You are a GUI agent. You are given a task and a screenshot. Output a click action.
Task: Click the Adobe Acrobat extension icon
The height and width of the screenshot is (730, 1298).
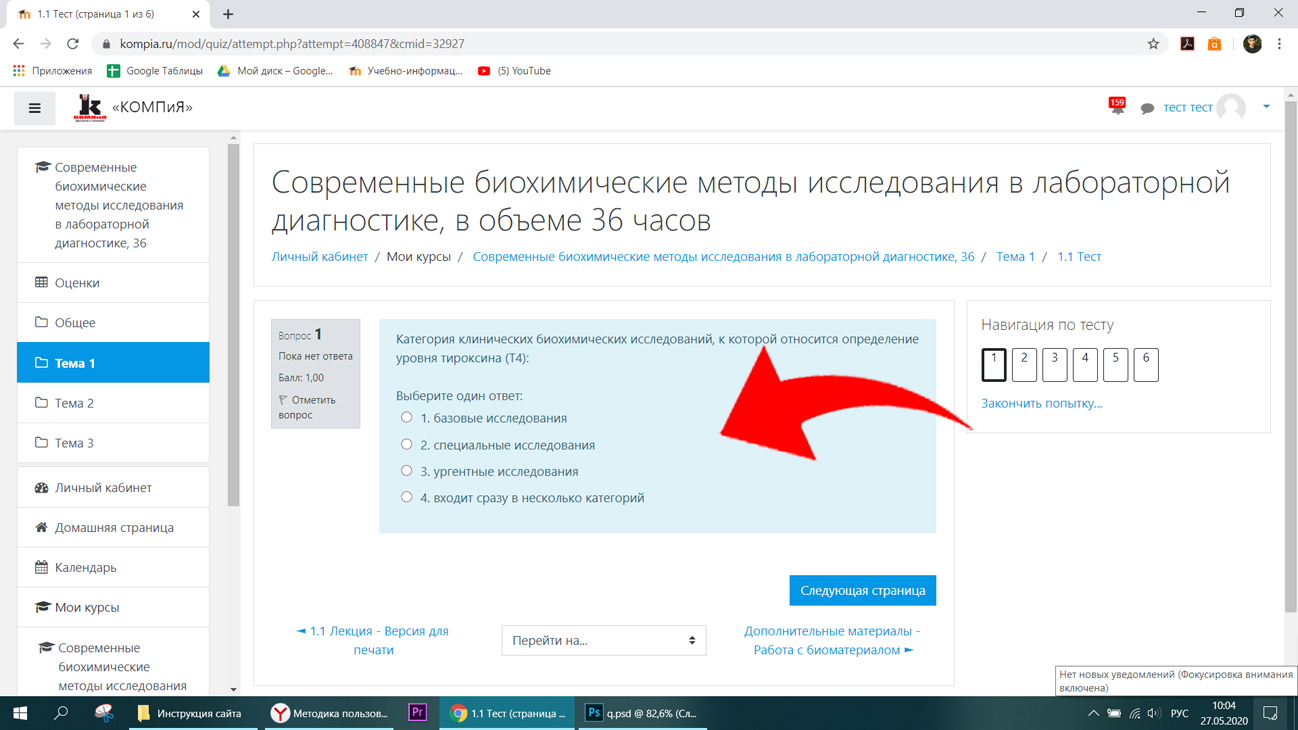coord(1187,44)
